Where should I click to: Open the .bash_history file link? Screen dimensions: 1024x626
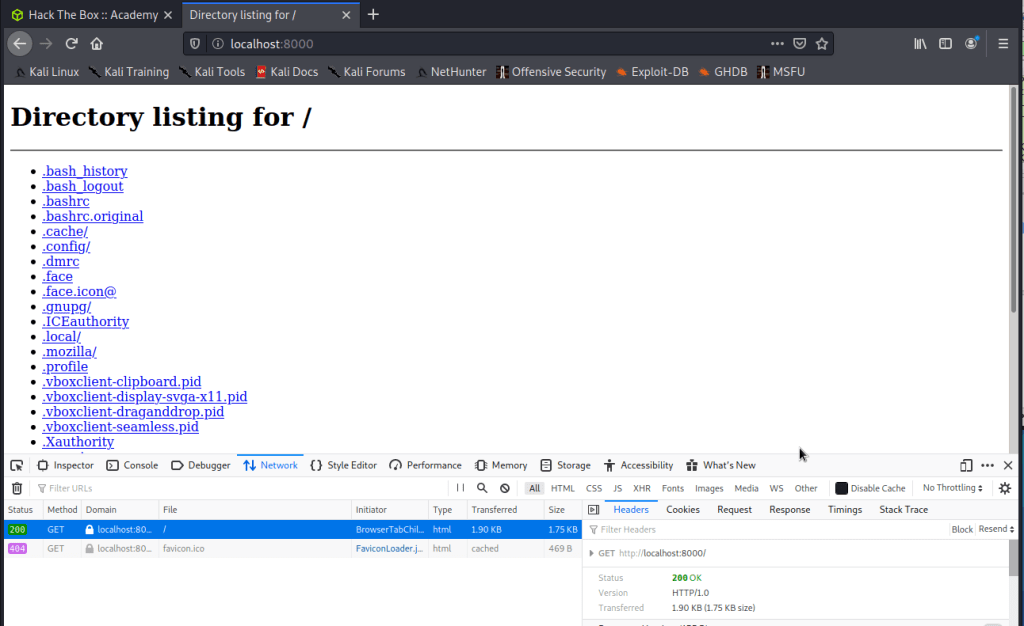pyautogui.click(x=85, y=171)
